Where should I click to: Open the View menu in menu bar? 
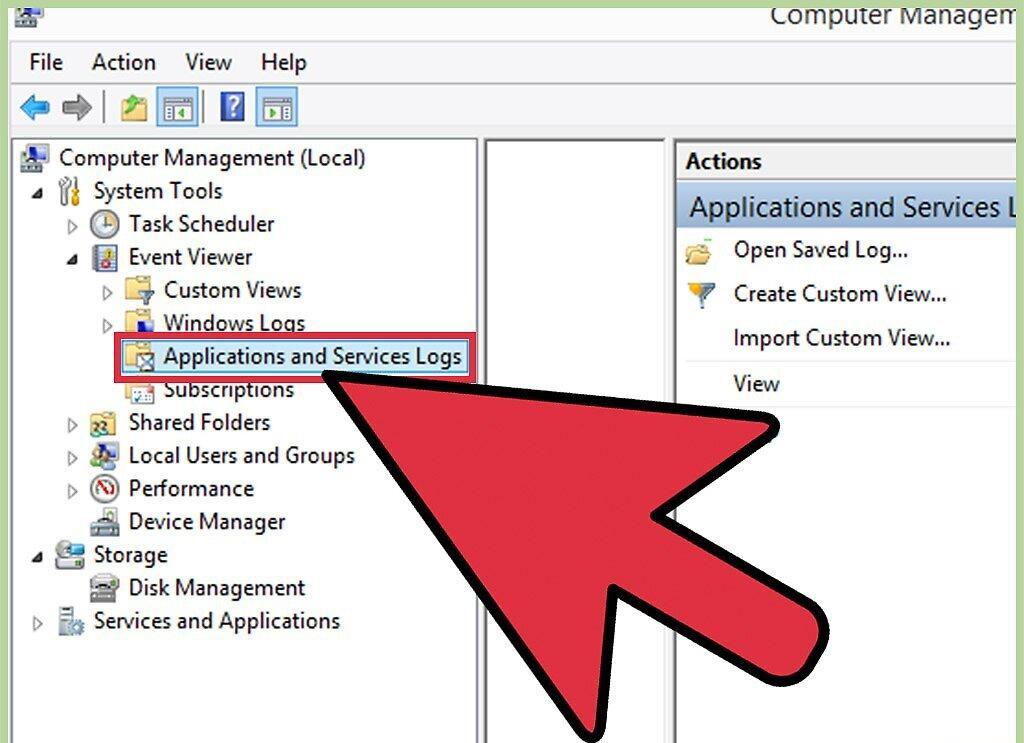click(x=208, y=62)
